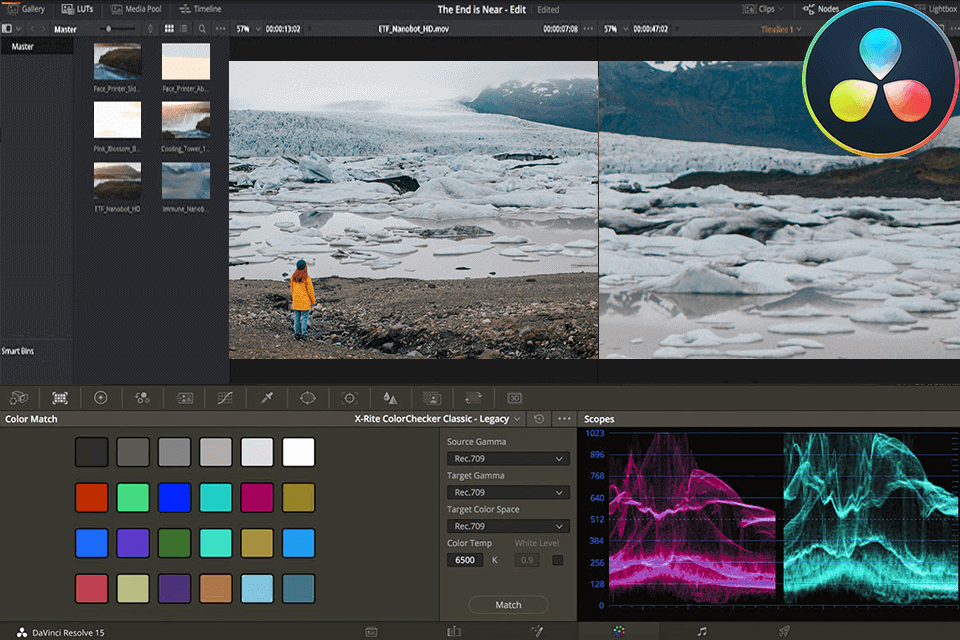Viewport: 960px width, 640px height.
Task: Select the dark green color chip
Action: (x=174, y=543)
